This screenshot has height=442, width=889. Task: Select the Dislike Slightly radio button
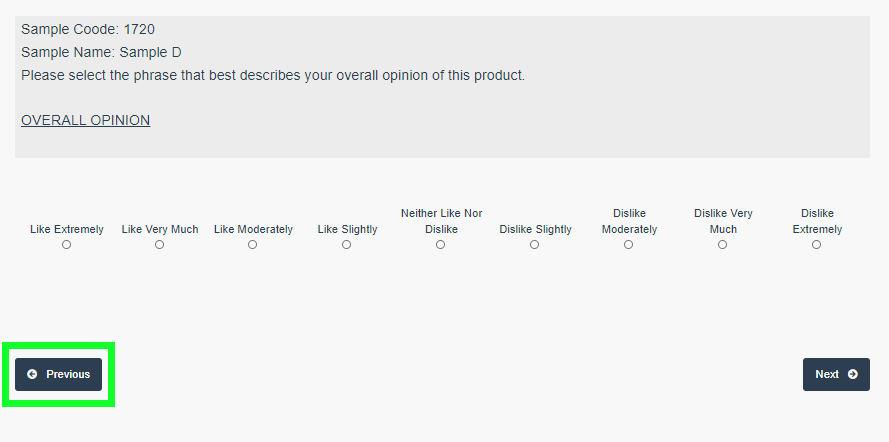[535, 245]
